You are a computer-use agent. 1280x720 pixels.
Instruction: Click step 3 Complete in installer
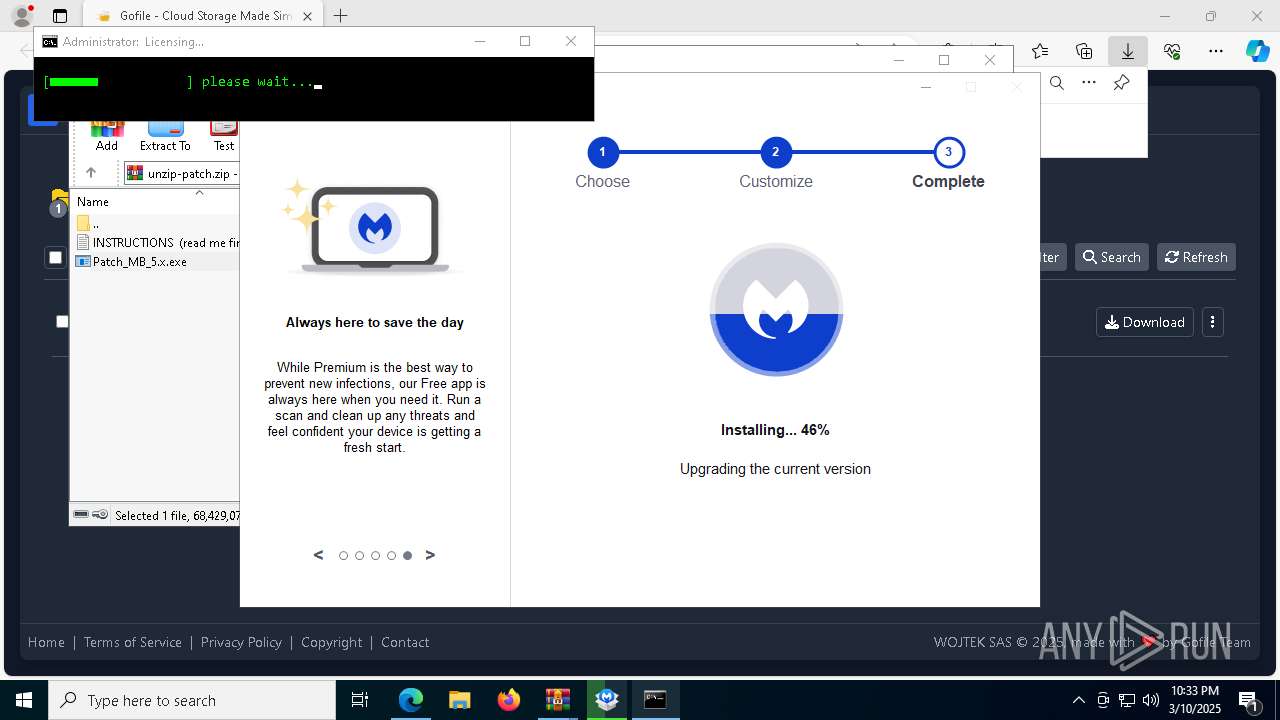pos(948,165)
